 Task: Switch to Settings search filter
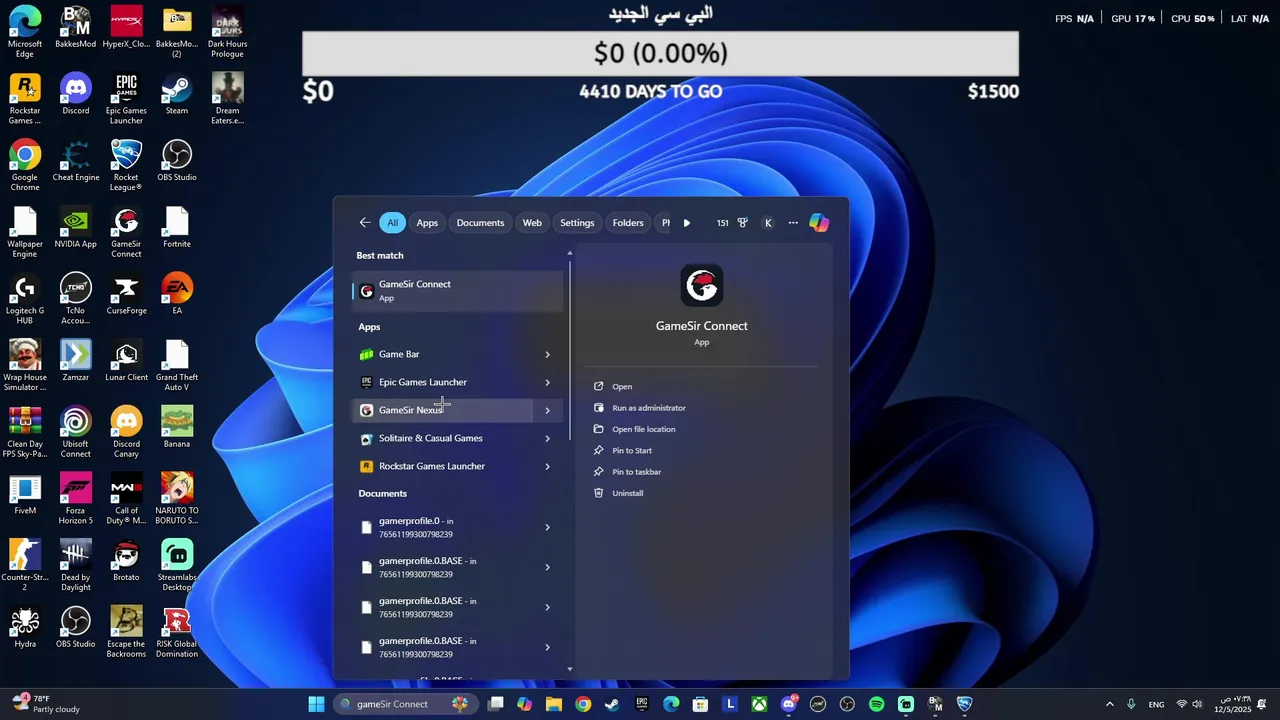577,223
